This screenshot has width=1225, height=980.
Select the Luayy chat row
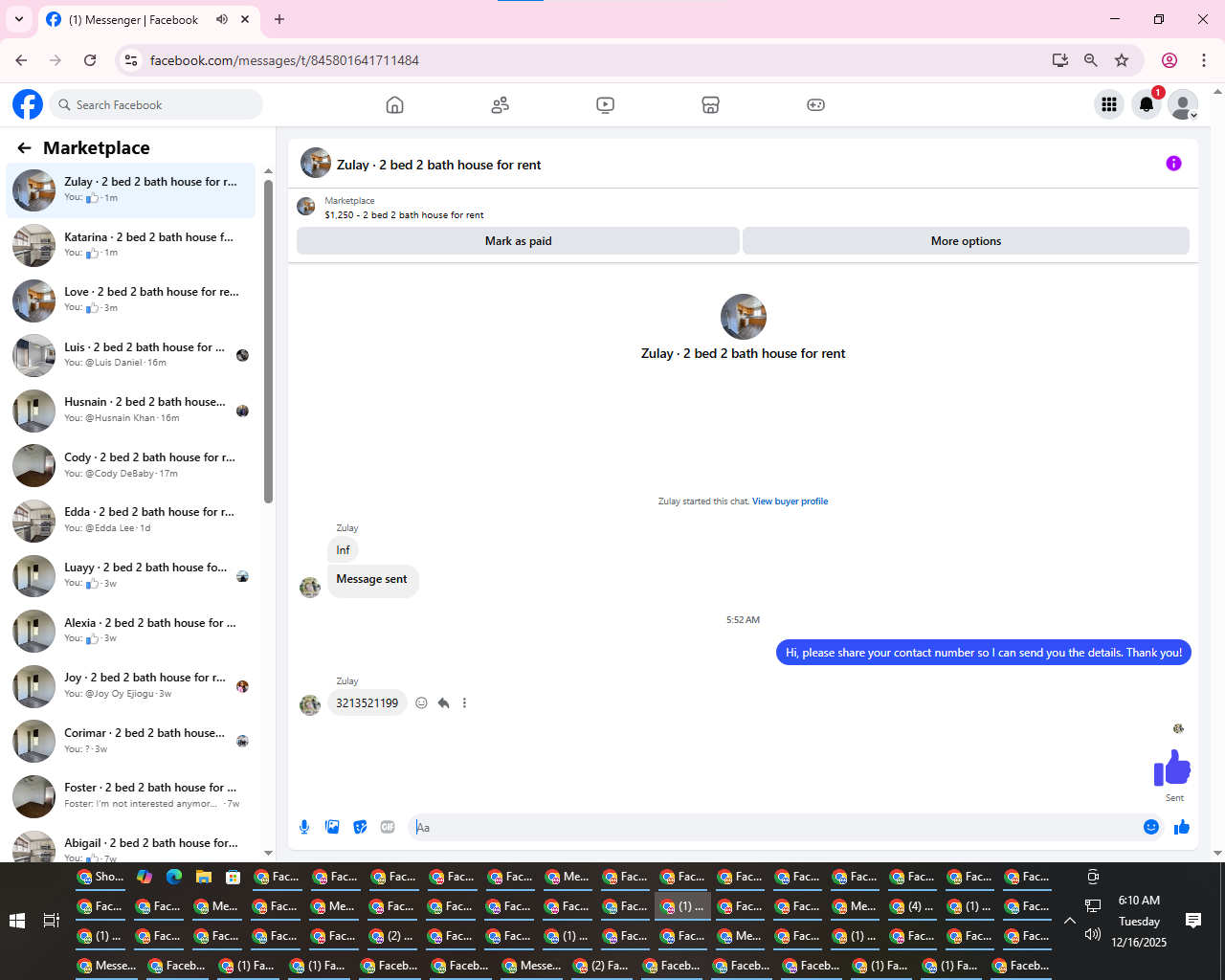(x=131, y=576)
